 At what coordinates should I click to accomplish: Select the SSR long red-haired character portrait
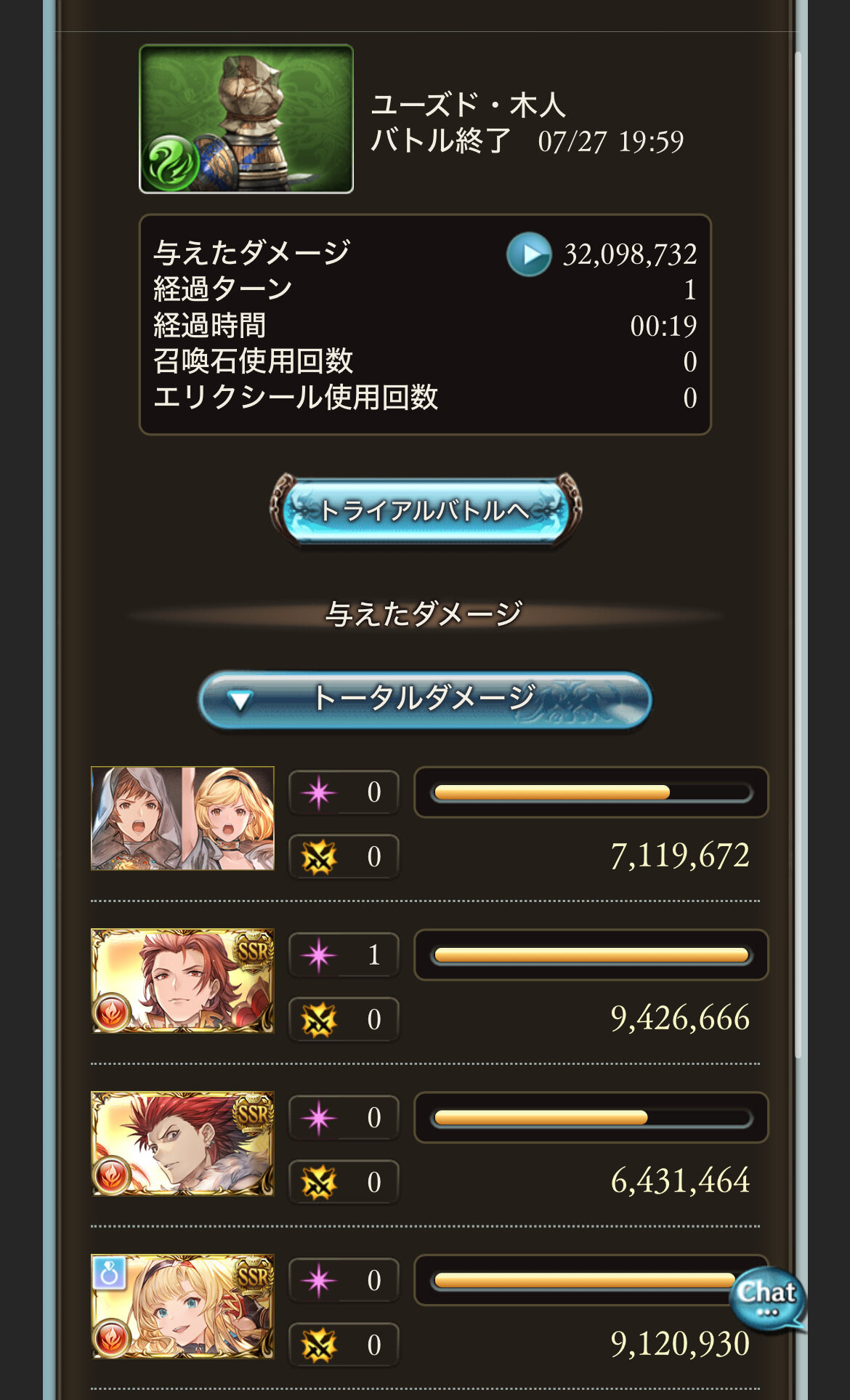tap(182, 981)
